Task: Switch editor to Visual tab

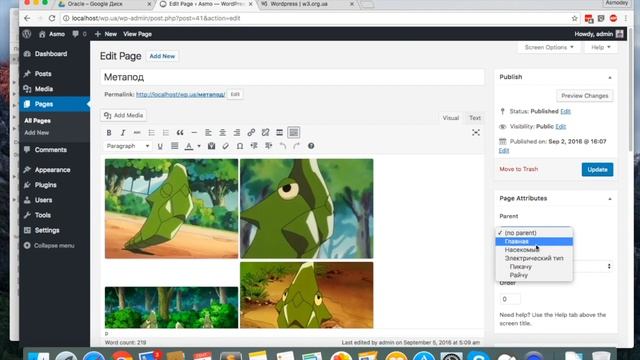Action: point(451,118)
